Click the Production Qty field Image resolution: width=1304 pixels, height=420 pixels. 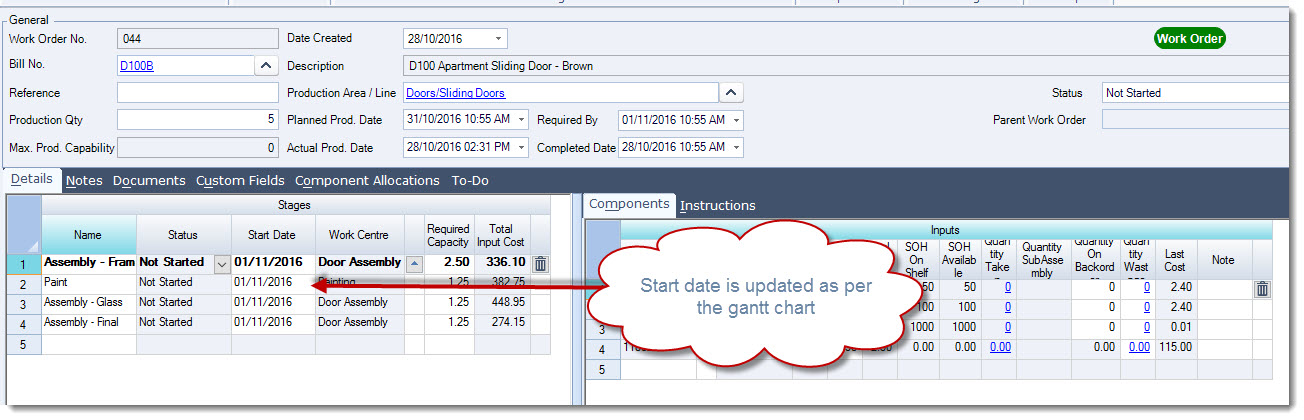(x=197, y=120)
